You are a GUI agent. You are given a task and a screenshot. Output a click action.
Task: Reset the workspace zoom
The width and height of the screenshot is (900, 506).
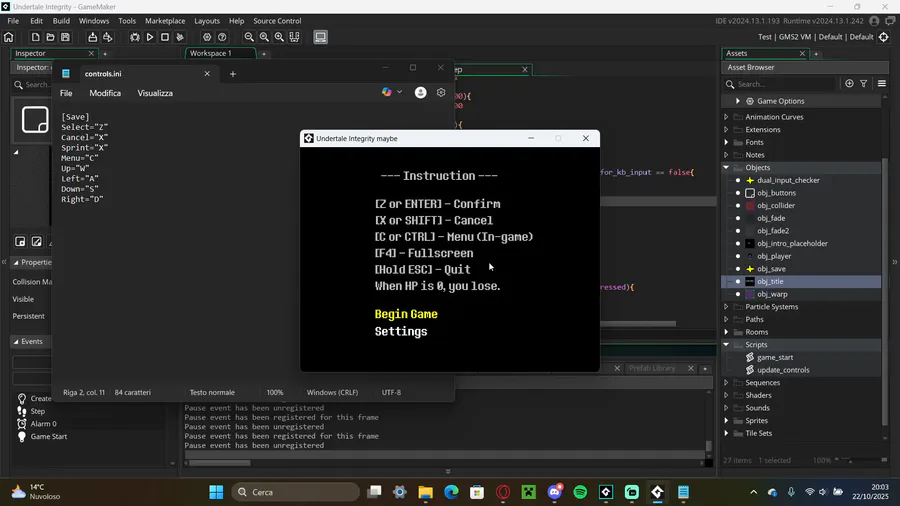[264, 37]
